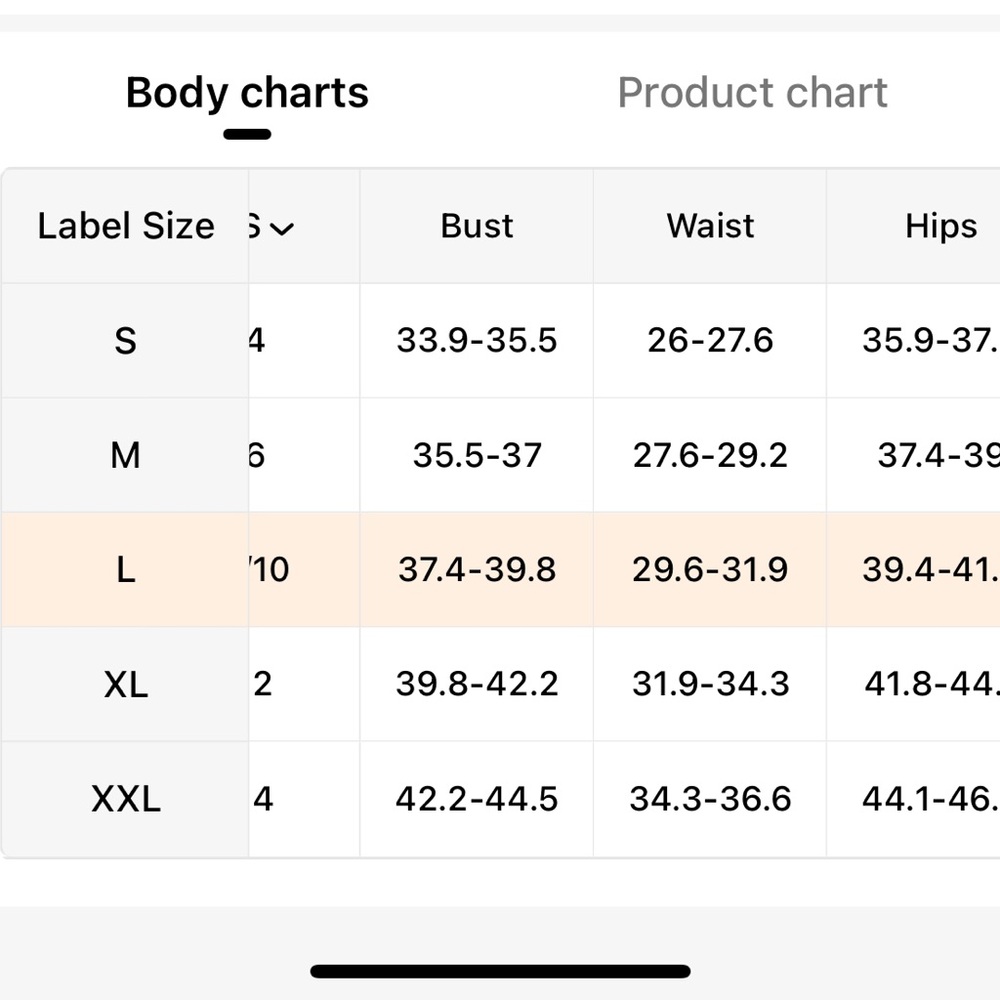Click waist value 26-27.6 for size S
This screenshot has width=1000, height=1000.
click(x=710, y=340)
